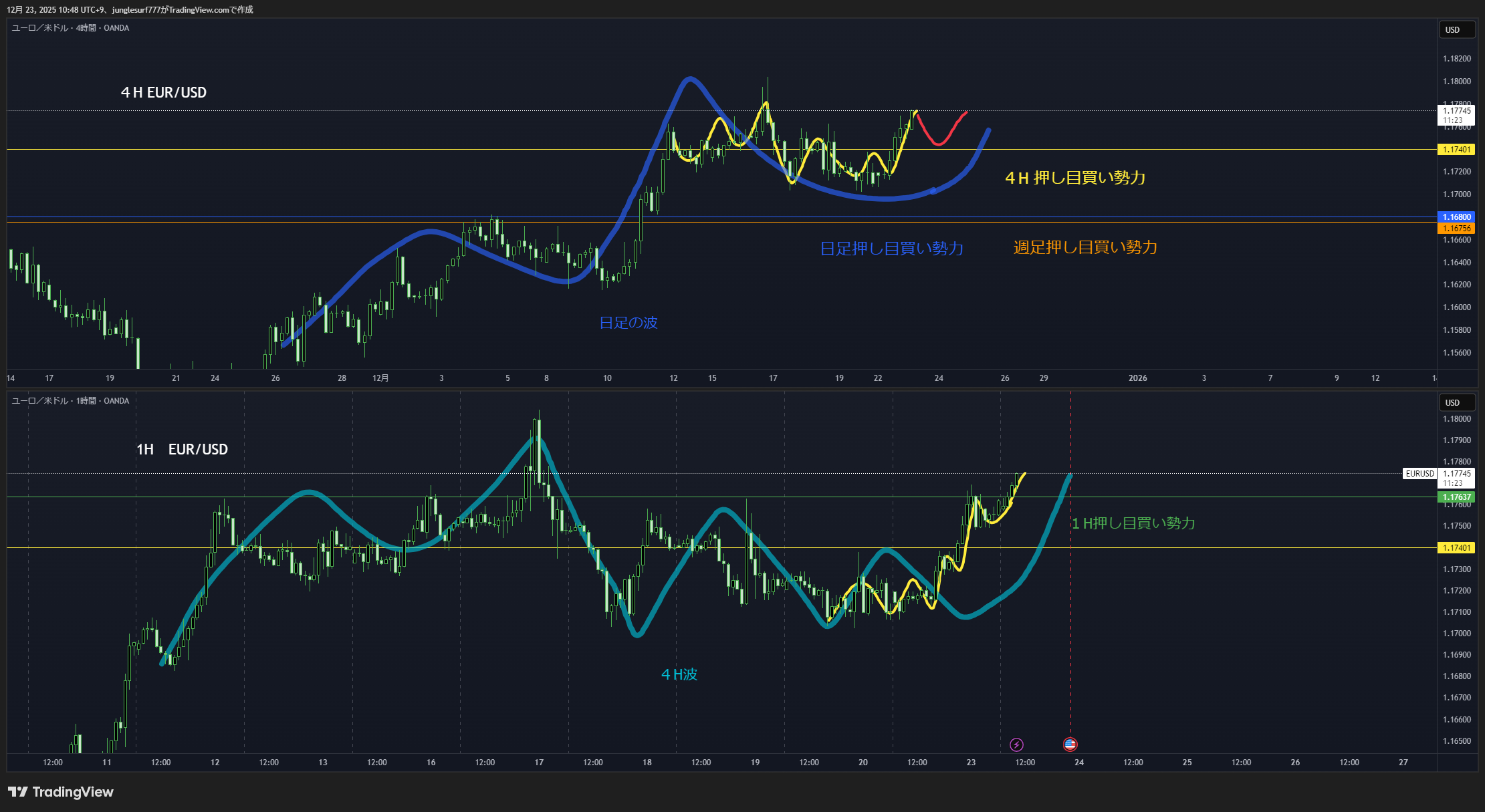This screenshot has height=812, width=1485.
Task: Click the EURUSD symbol tag on the price axis
Action: [1419, 474]
